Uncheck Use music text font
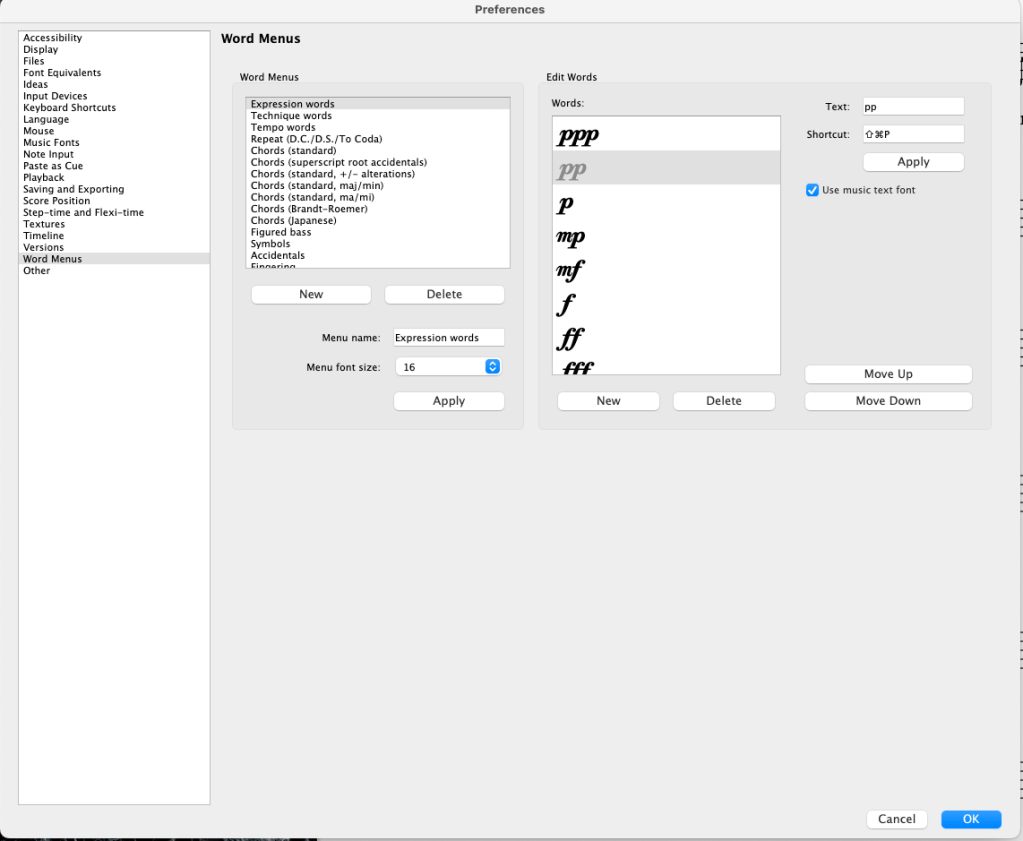 813,190
